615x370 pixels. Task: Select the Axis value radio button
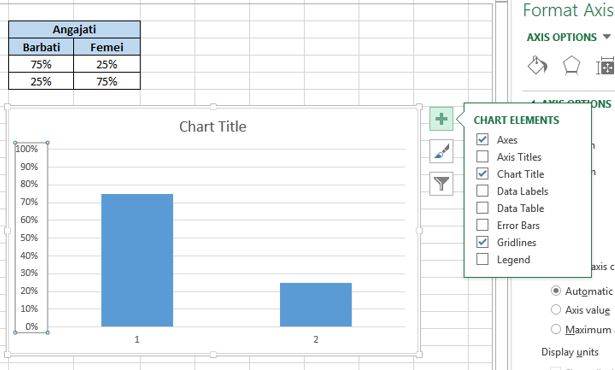(x=556, y=310)
